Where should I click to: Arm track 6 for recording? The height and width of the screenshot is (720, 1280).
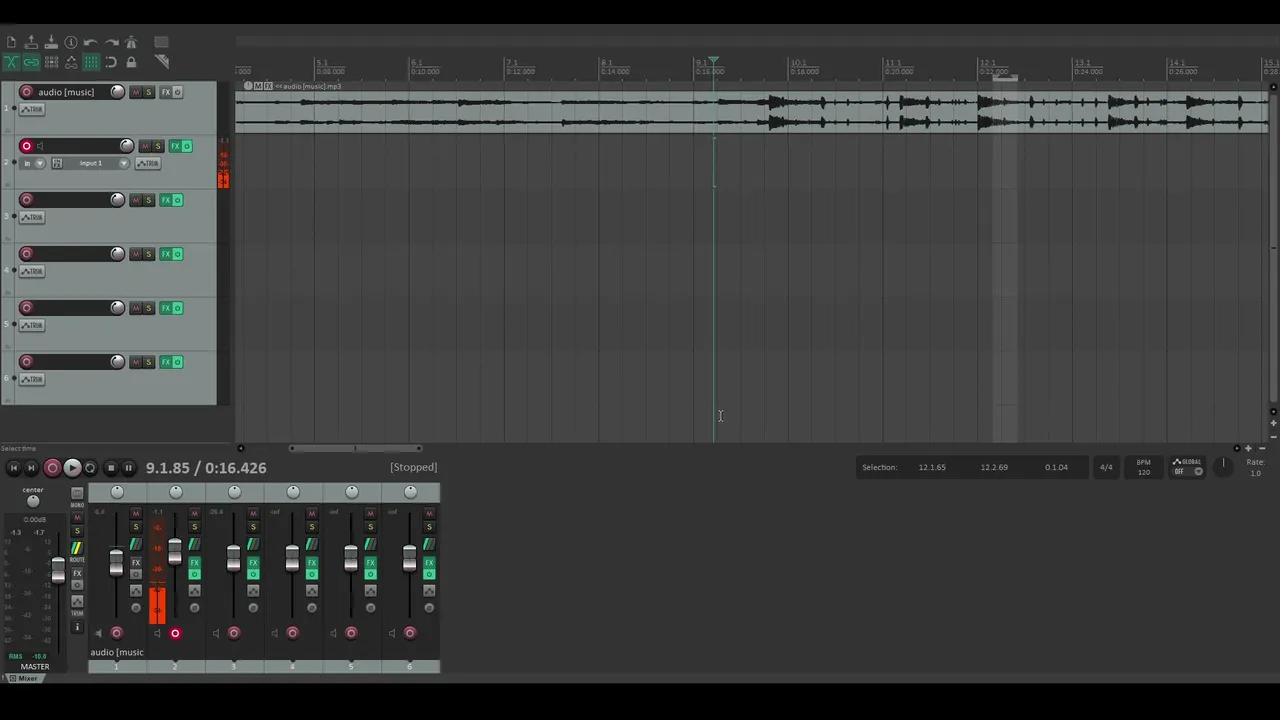[x=26, y=362]
